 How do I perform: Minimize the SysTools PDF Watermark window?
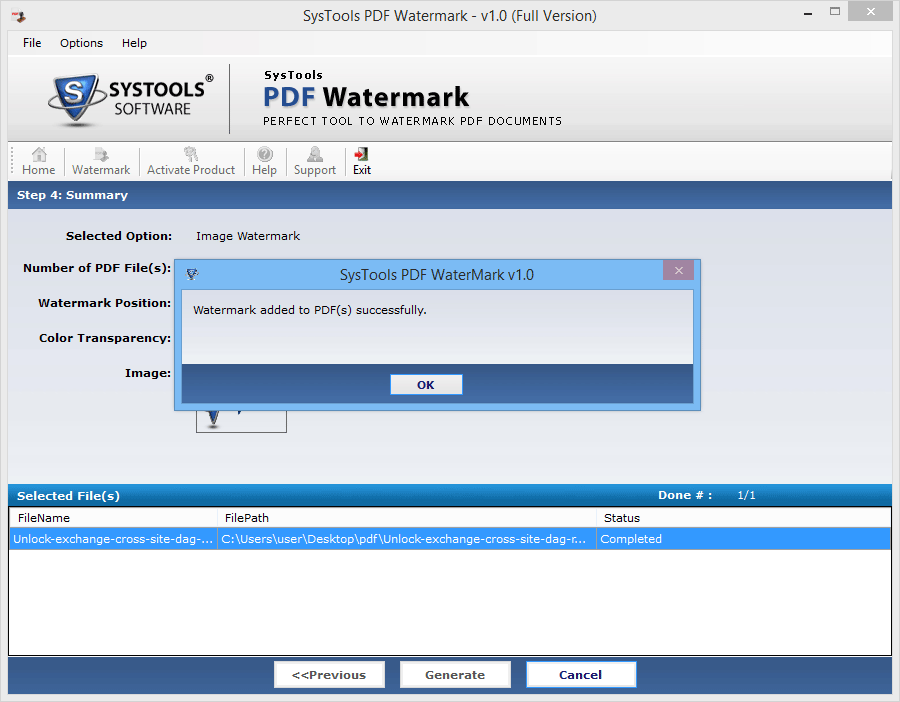click(808, 13)
